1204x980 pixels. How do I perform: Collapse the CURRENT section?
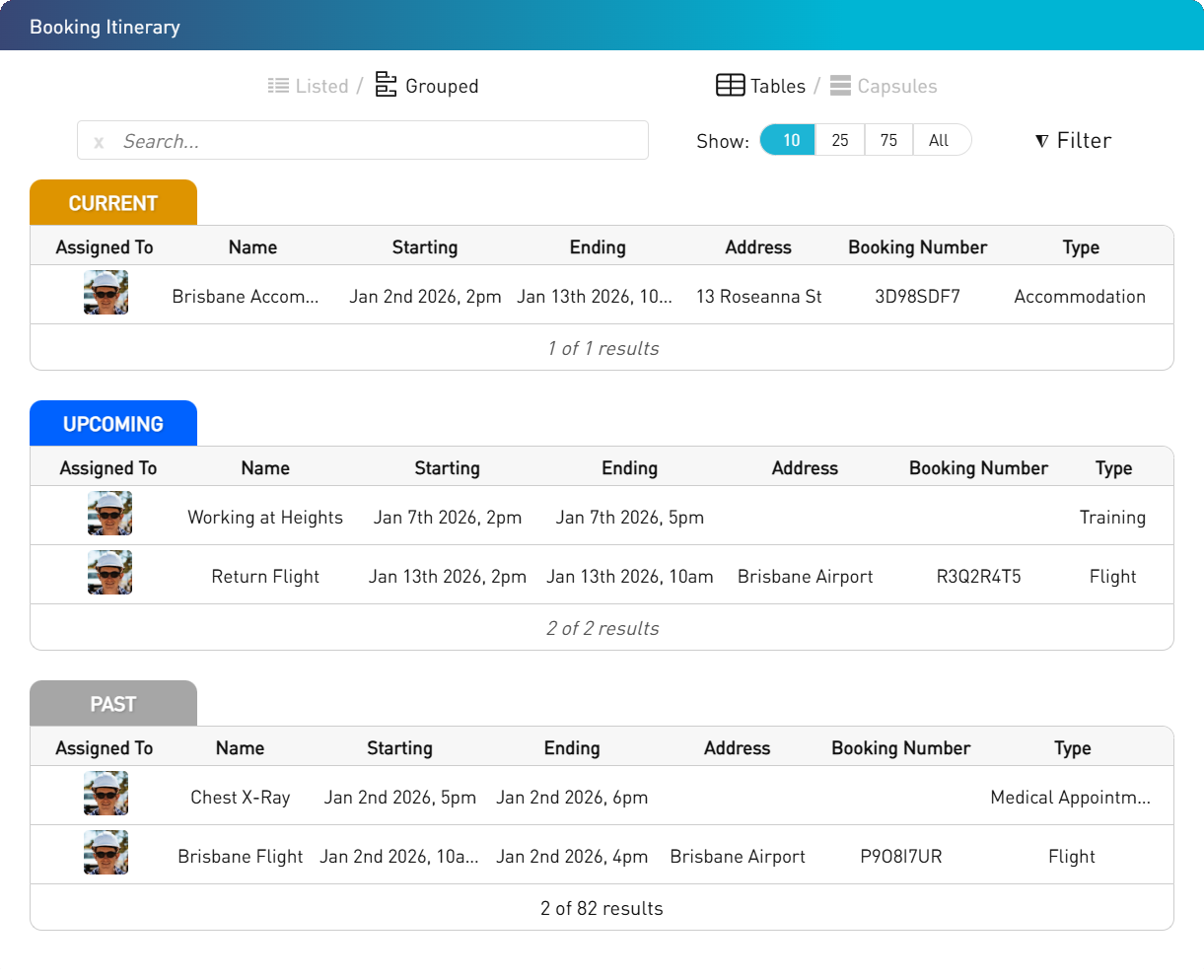point(112,203)
